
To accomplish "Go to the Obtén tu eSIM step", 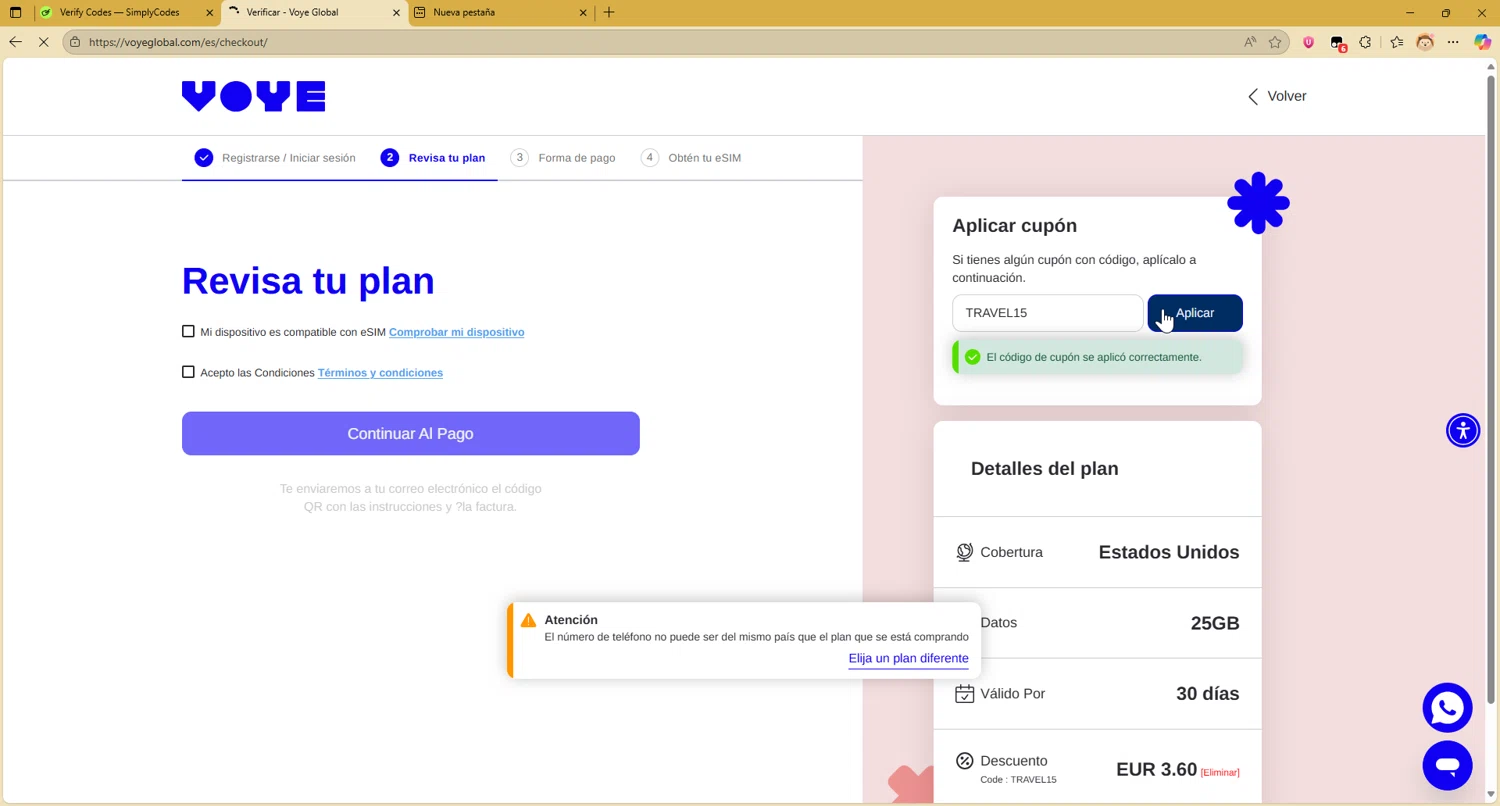I will coord(691,158).
